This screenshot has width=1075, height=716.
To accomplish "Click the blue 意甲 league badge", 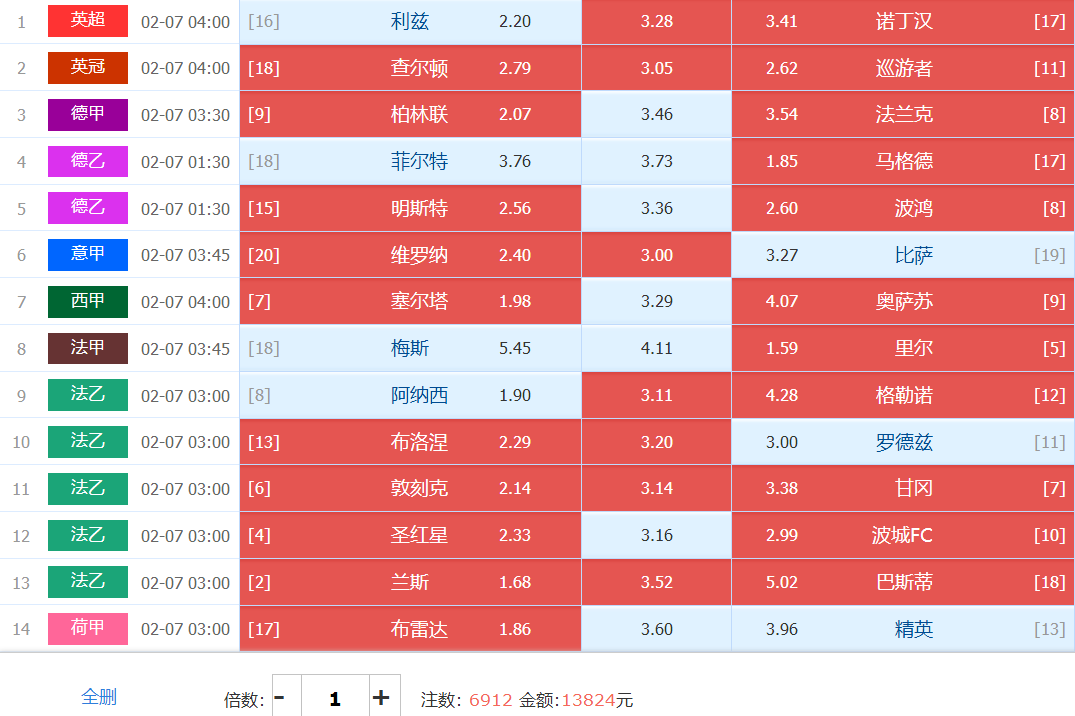I will [x=88, y=255].
